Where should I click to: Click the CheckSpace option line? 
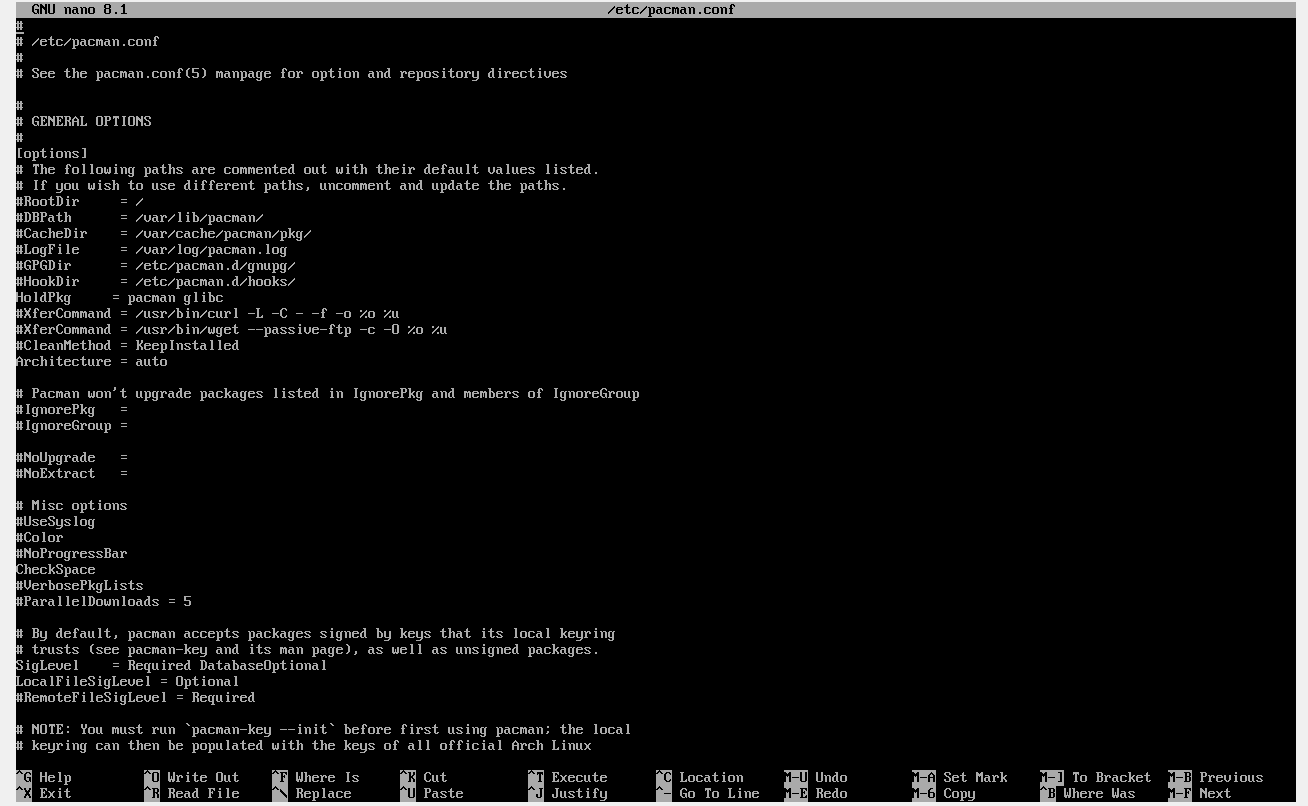pyautogui.click(x=55, y=569)
